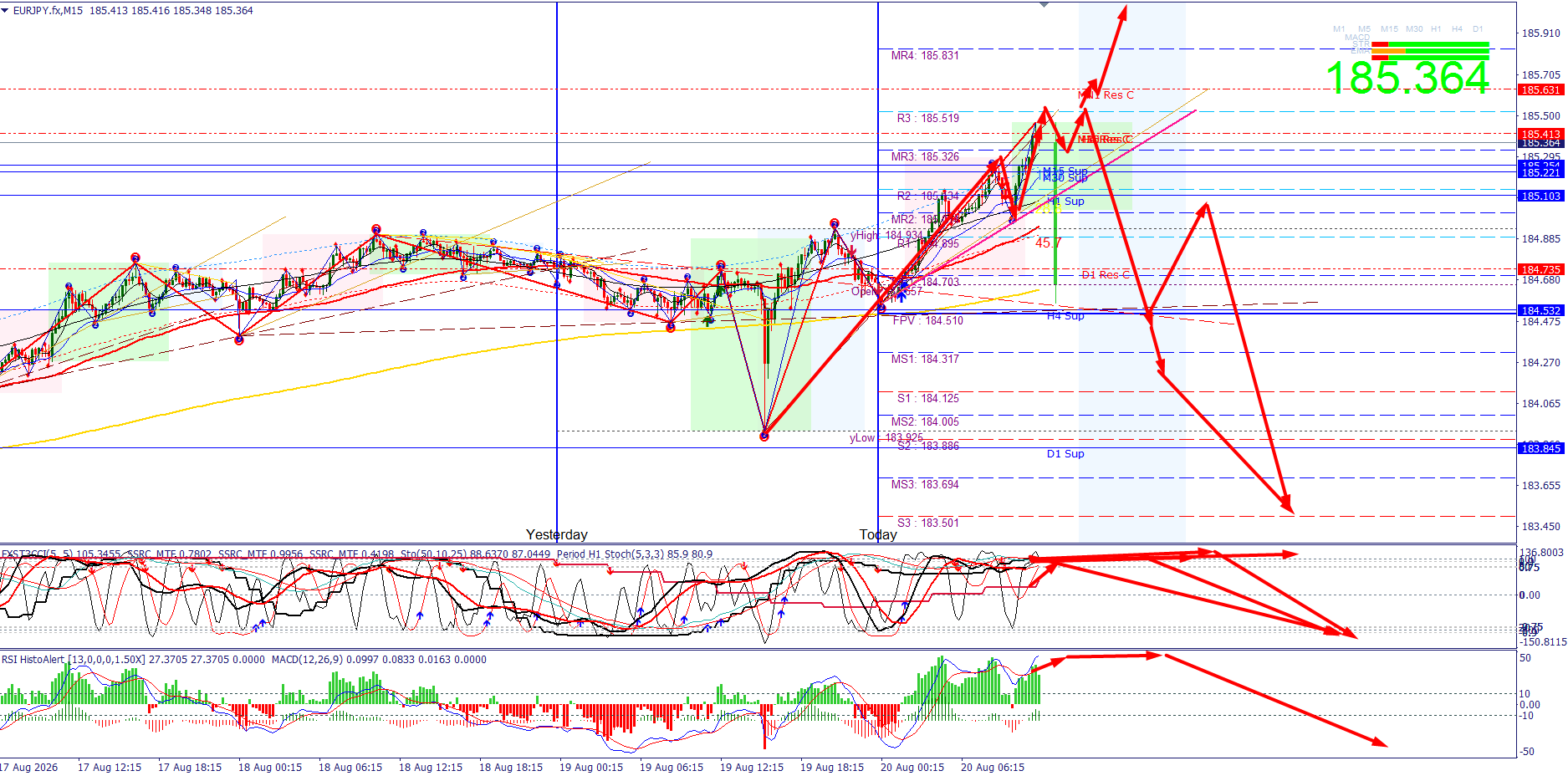1568x776 pixels.
Task: Click the MS3: 183.694 level label
Action: [925, 485]
